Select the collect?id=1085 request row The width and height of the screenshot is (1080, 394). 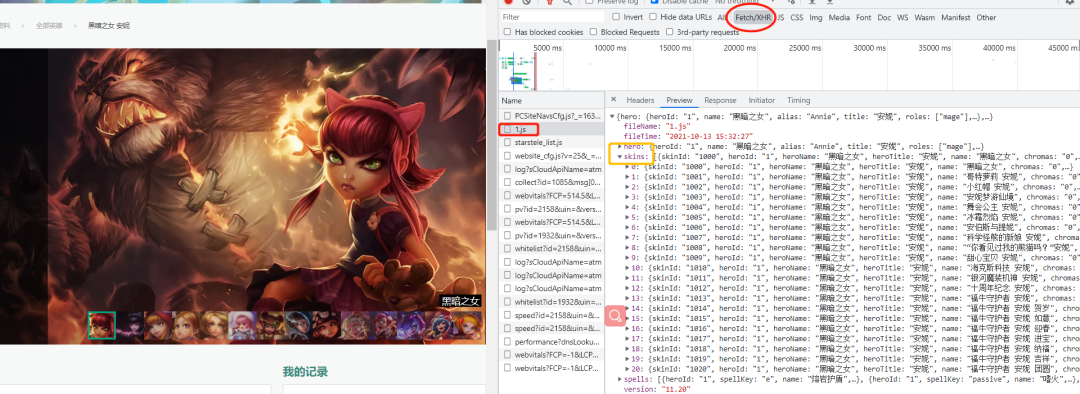tap(551, 183)
